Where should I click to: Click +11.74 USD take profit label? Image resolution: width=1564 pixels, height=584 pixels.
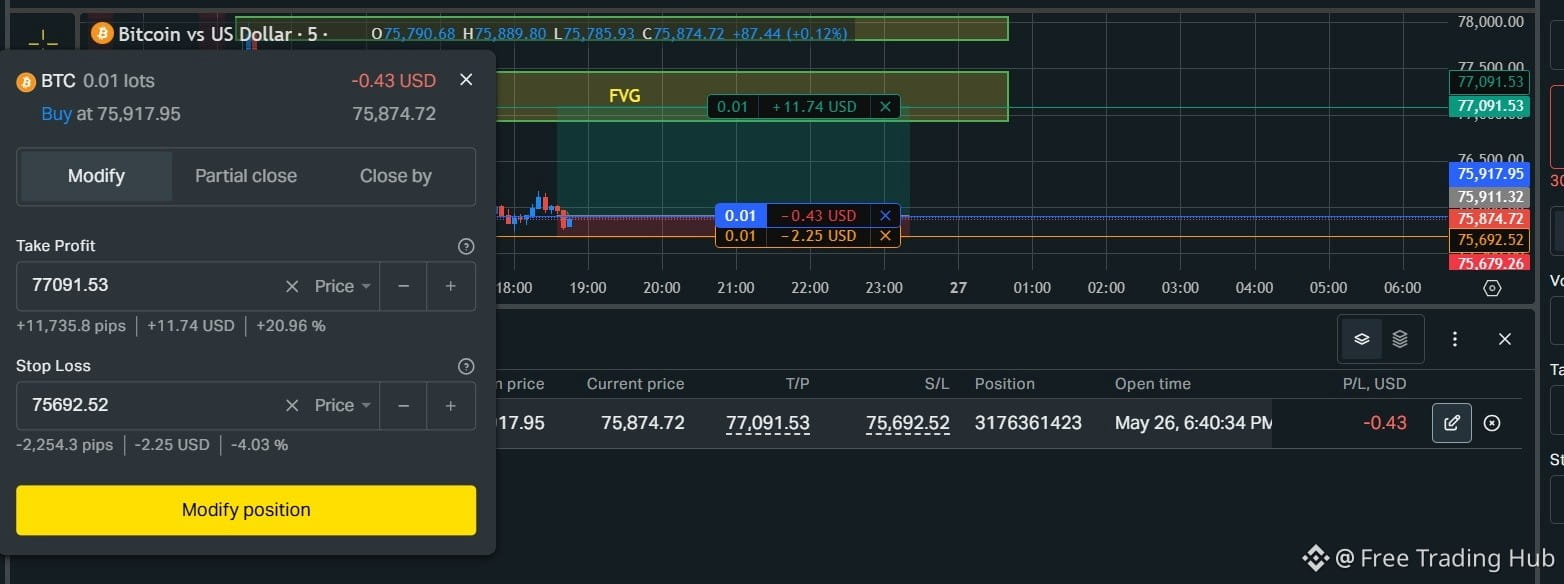(814, 106)
